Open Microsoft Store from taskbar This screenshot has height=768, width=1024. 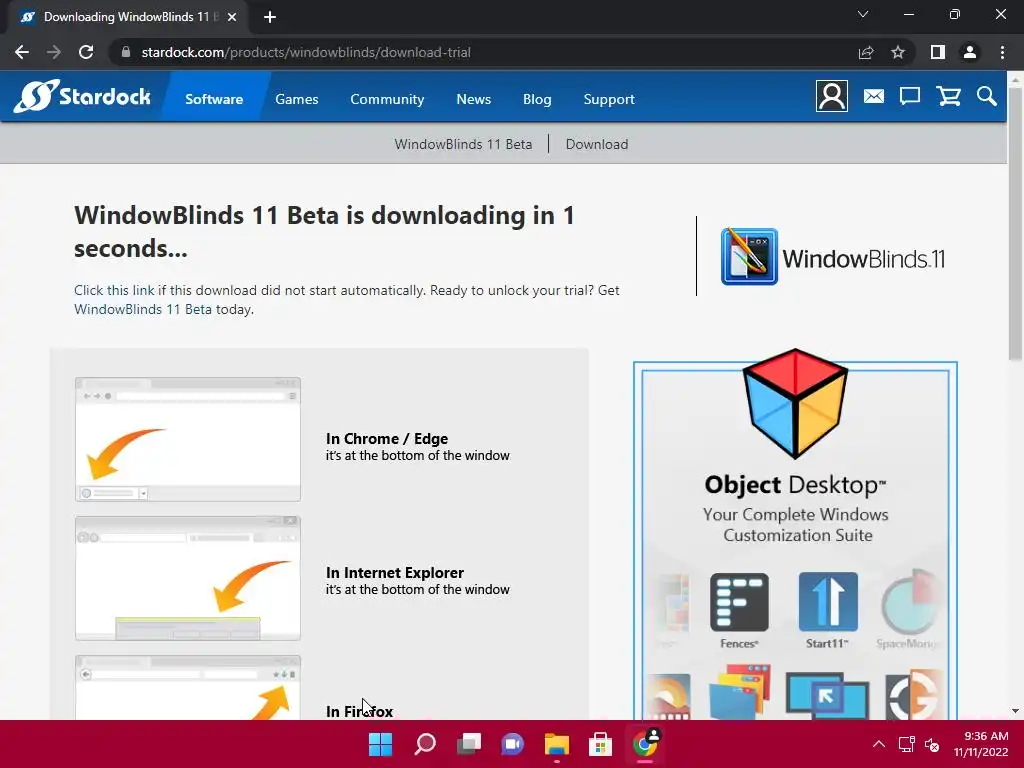[x=601, y=744]
